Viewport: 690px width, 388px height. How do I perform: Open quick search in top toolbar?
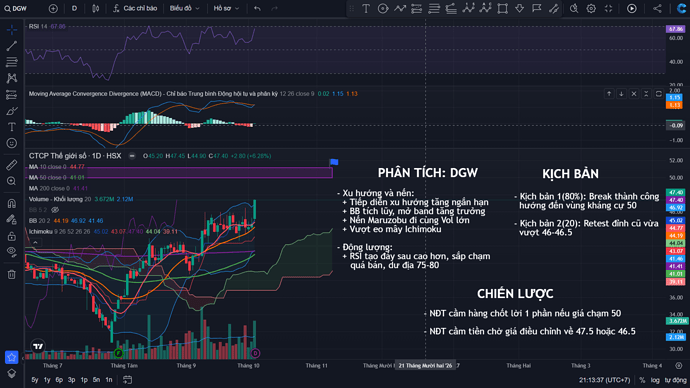pos(574,8)
